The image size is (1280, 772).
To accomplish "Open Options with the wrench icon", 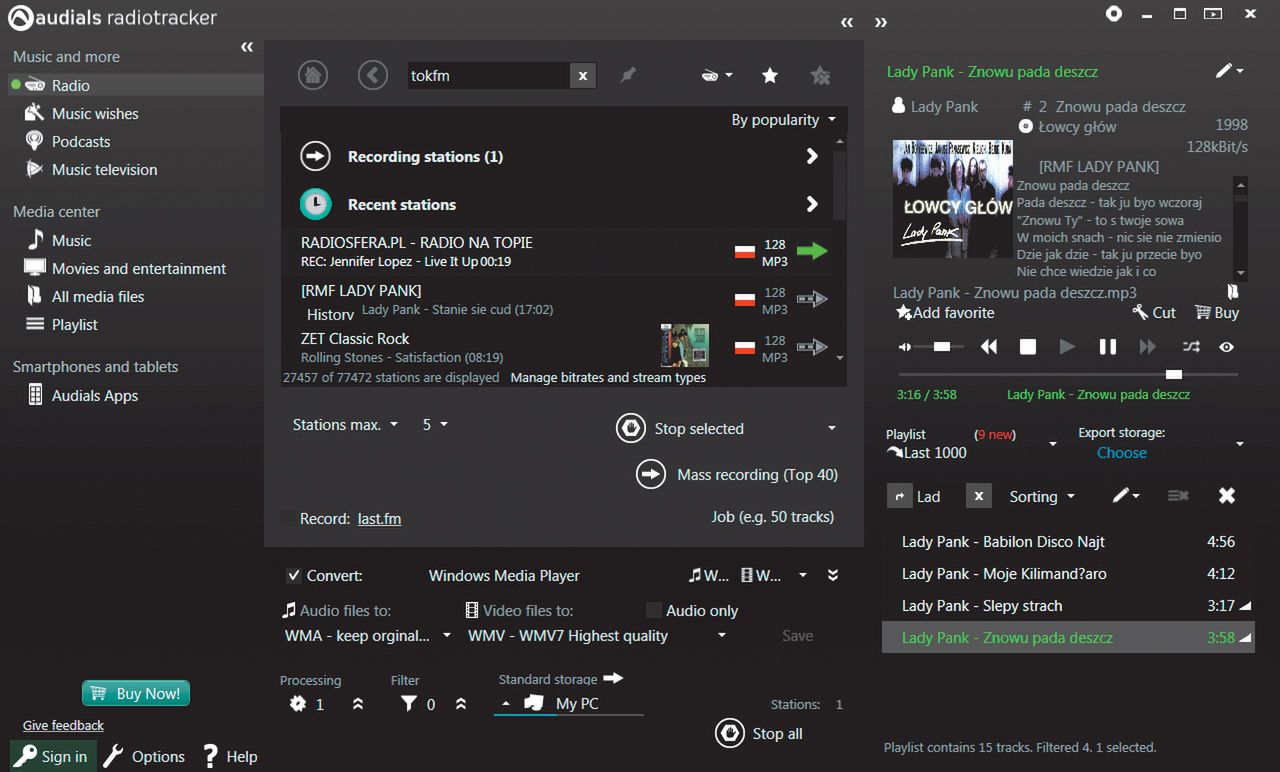I will click(x=144, y=756).
